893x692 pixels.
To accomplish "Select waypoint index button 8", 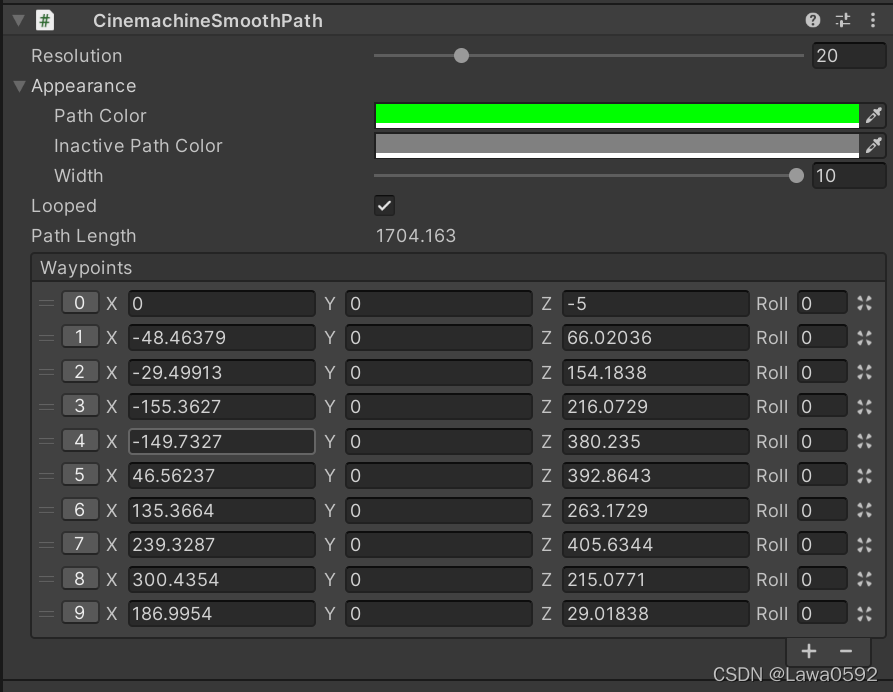I will click(80, 579).
